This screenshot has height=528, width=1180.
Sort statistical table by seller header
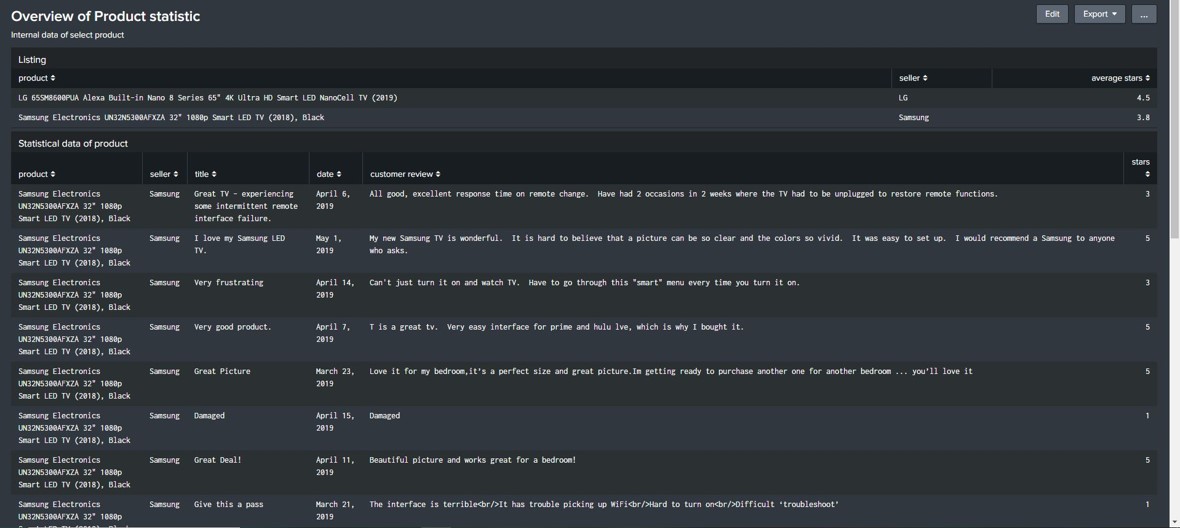point(164,174)
